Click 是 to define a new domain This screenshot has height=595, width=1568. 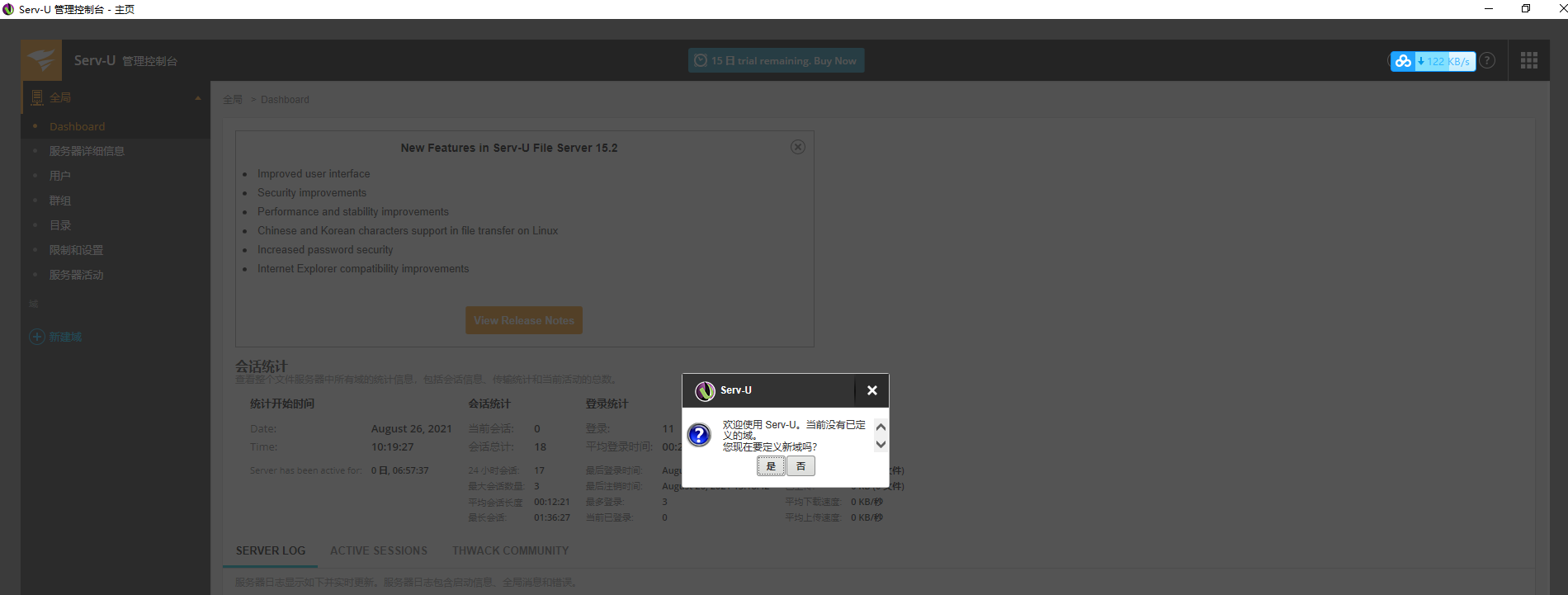point(771,466)
